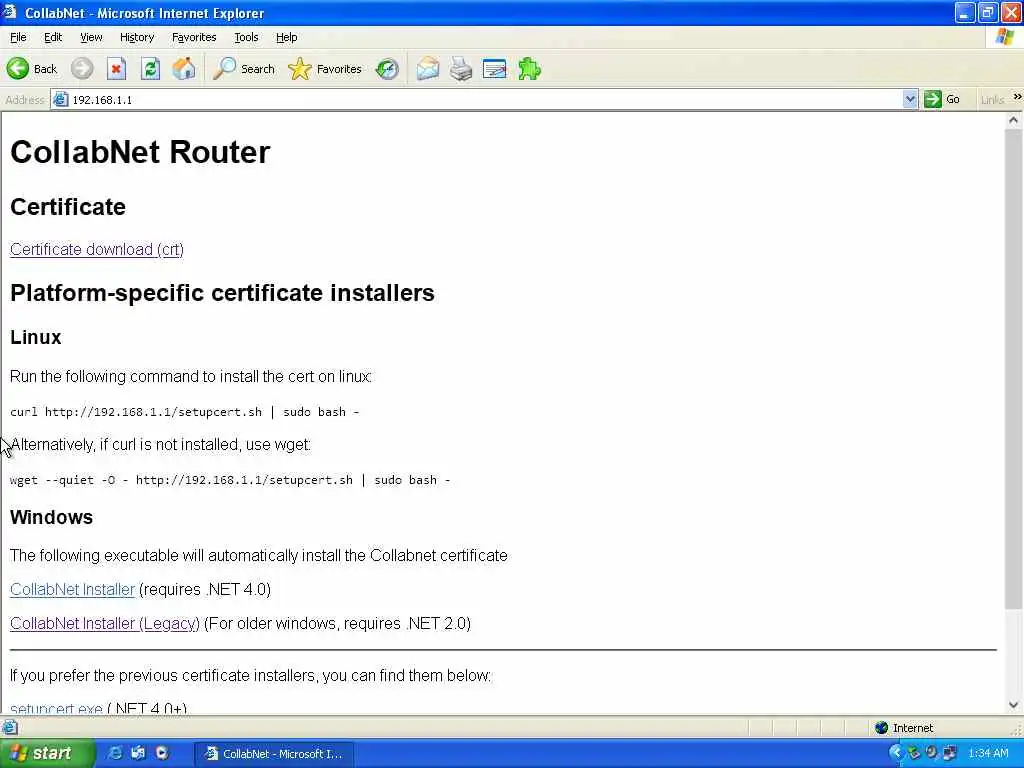Click the CollabNet Router heading

[x=140, y=152]
